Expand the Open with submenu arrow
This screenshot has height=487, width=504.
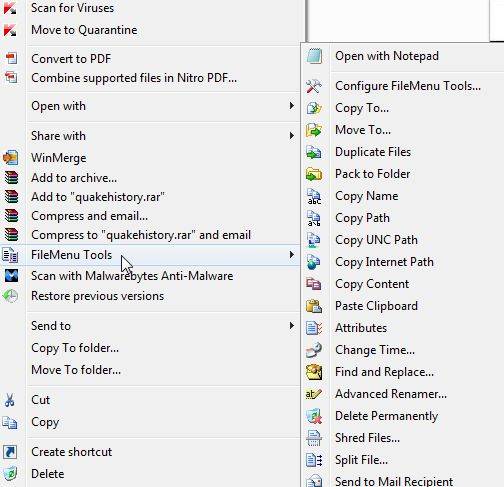pyautogui.click(x=292, y=106)
